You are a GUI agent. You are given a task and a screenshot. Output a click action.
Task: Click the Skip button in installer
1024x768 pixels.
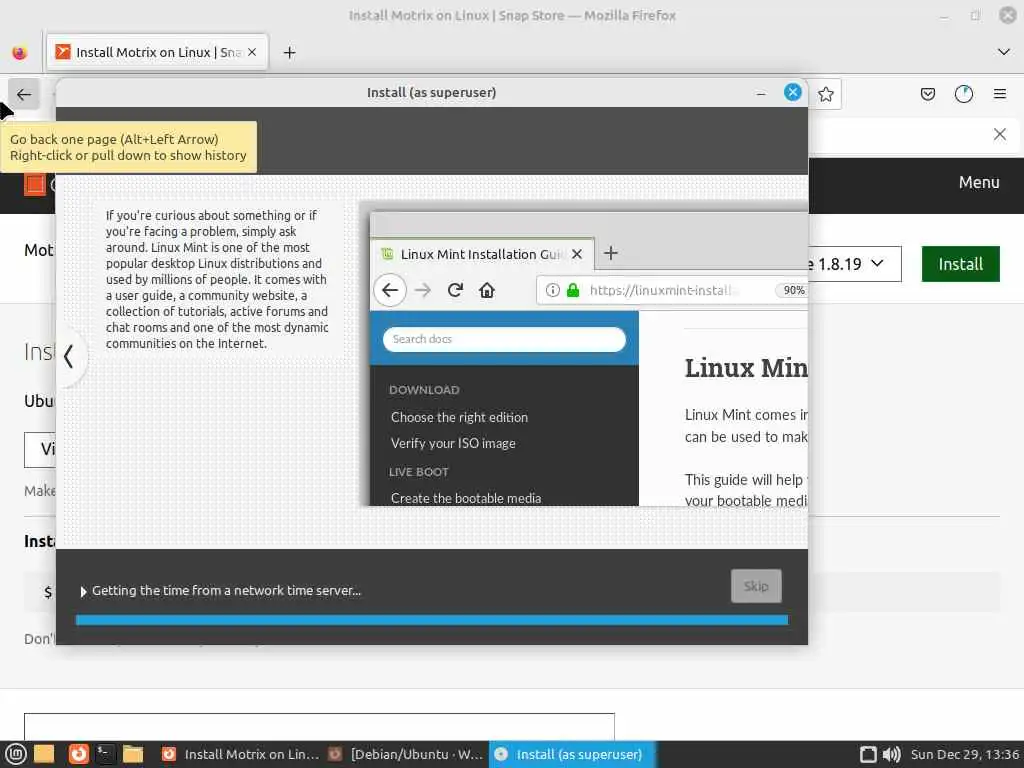[x=756, y=586]
